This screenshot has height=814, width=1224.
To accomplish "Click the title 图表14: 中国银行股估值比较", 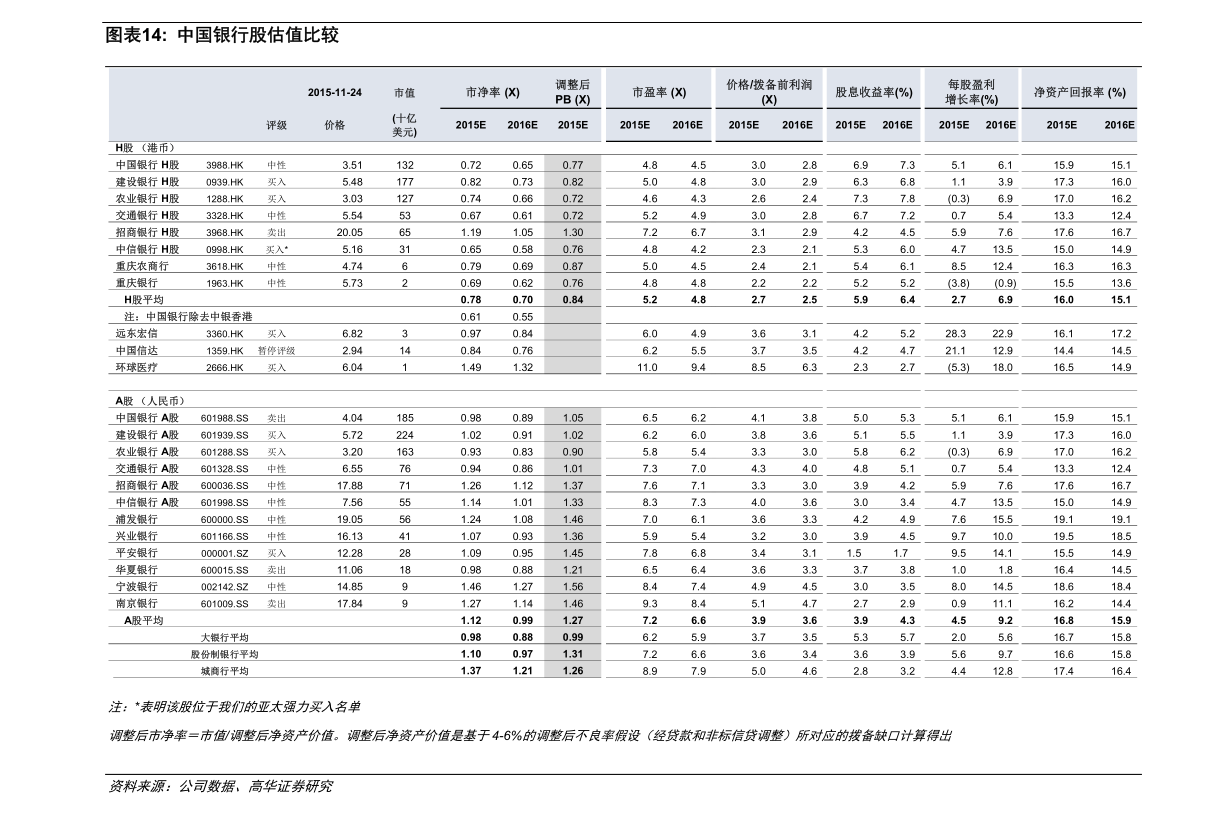I will point(222,36).
